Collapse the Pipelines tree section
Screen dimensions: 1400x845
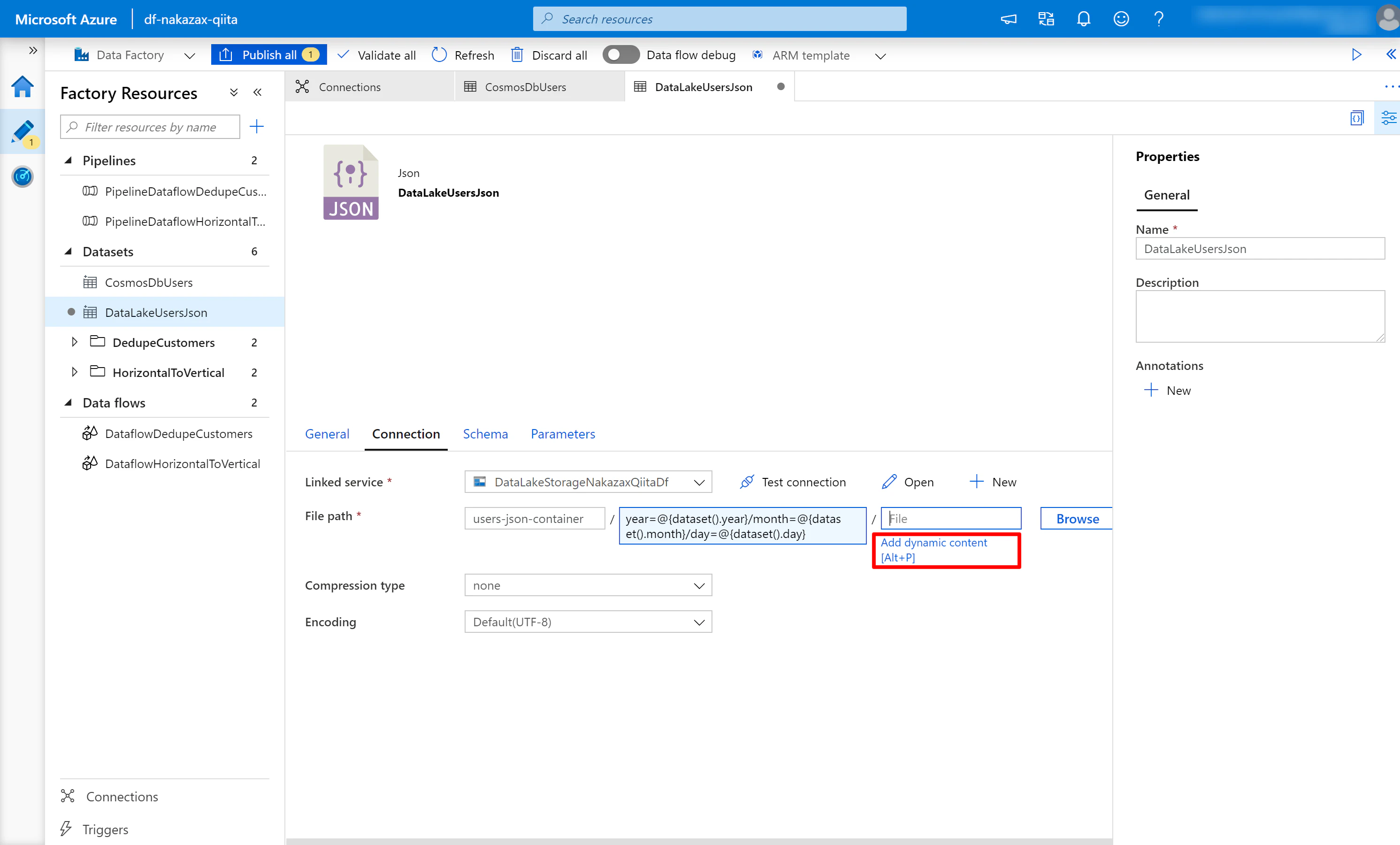click(x=68, y=160)
